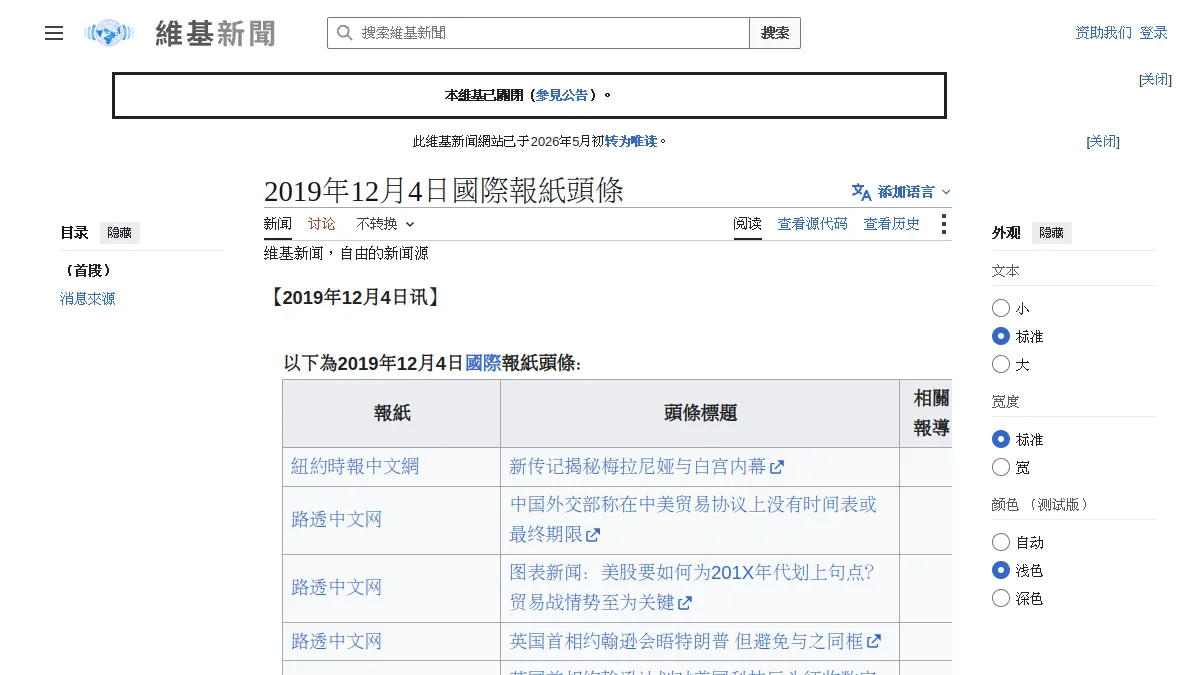Select the 深色 color option

click(1001, 598)
